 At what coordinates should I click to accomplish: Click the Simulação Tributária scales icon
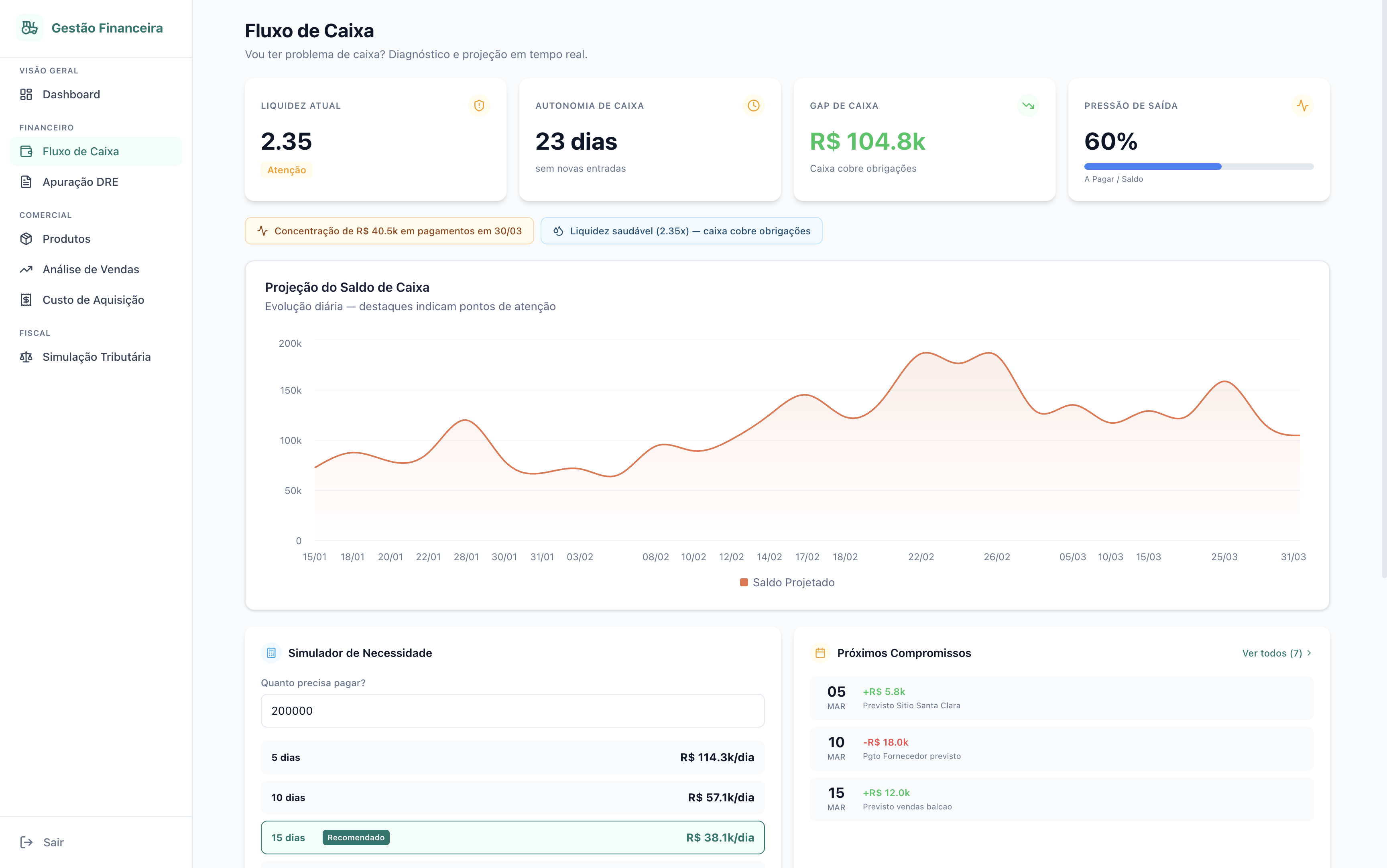point(26,356)
